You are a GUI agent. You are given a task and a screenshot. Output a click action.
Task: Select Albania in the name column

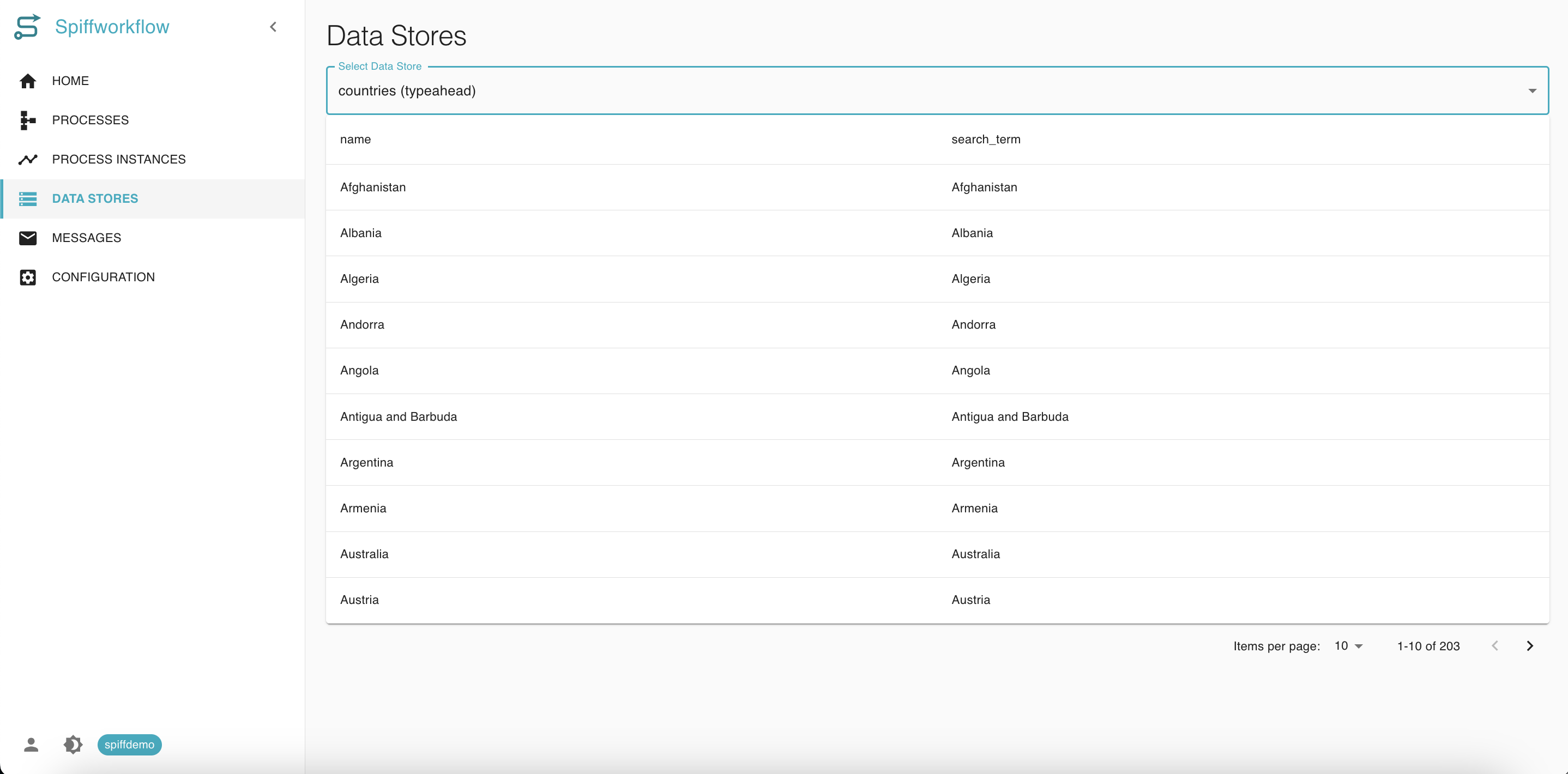point(360,233)
